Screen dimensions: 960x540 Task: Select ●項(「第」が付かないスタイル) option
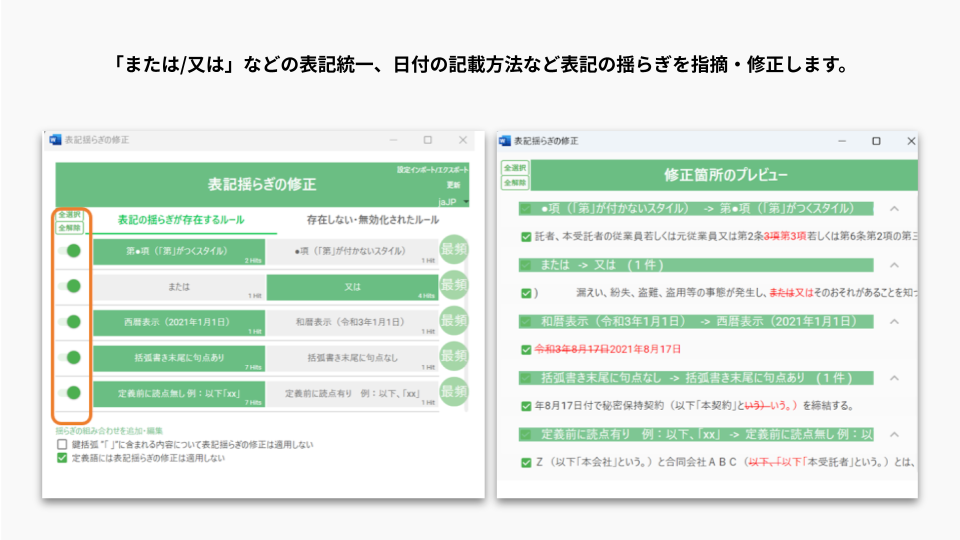tap(352, 252)
